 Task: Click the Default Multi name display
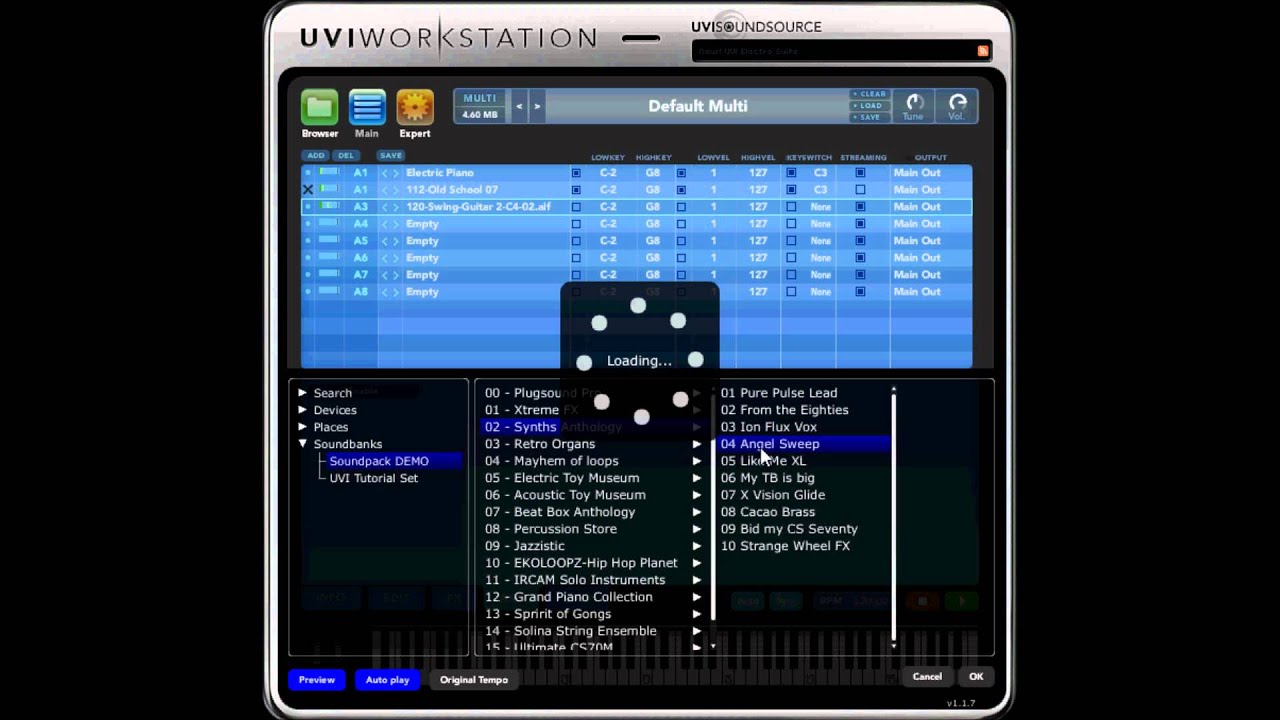coord(697,106)
